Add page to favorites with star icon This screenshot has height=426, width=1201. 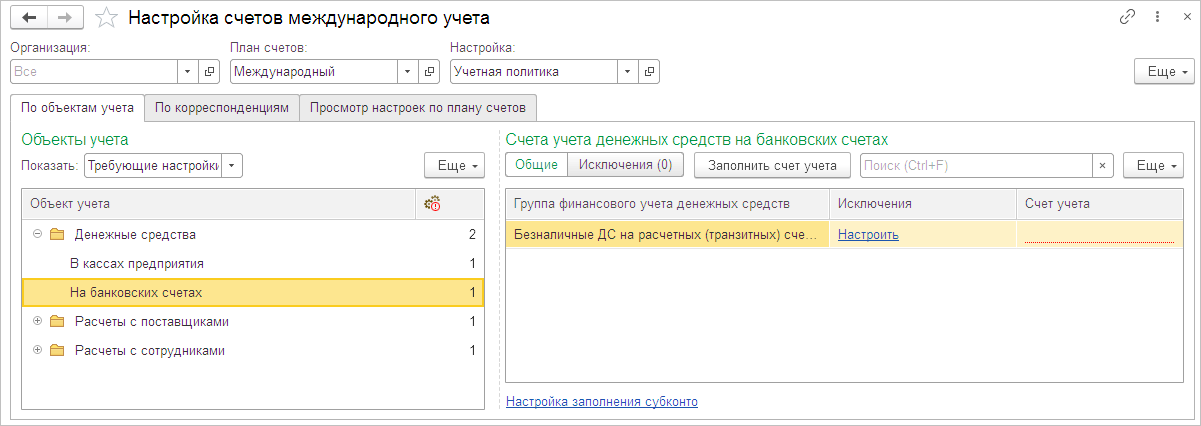pos(103,18)
